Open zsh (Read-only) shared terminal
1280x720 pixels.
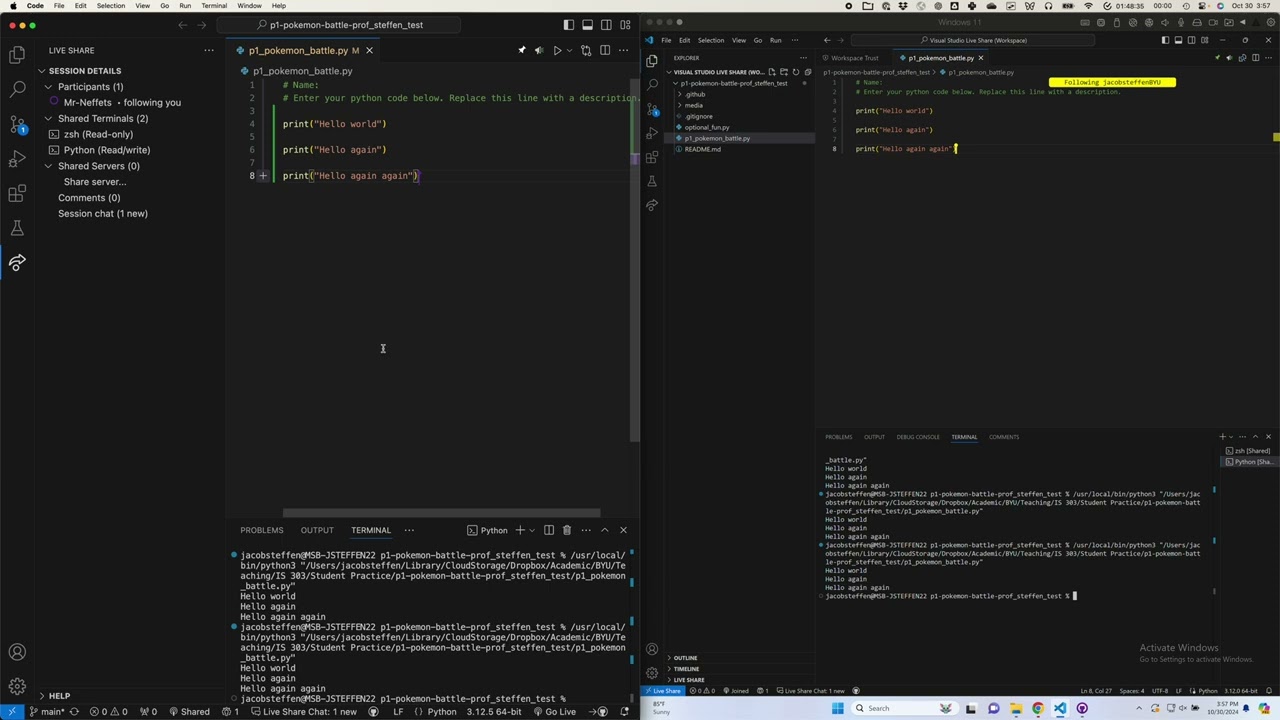tap(98, 134)
